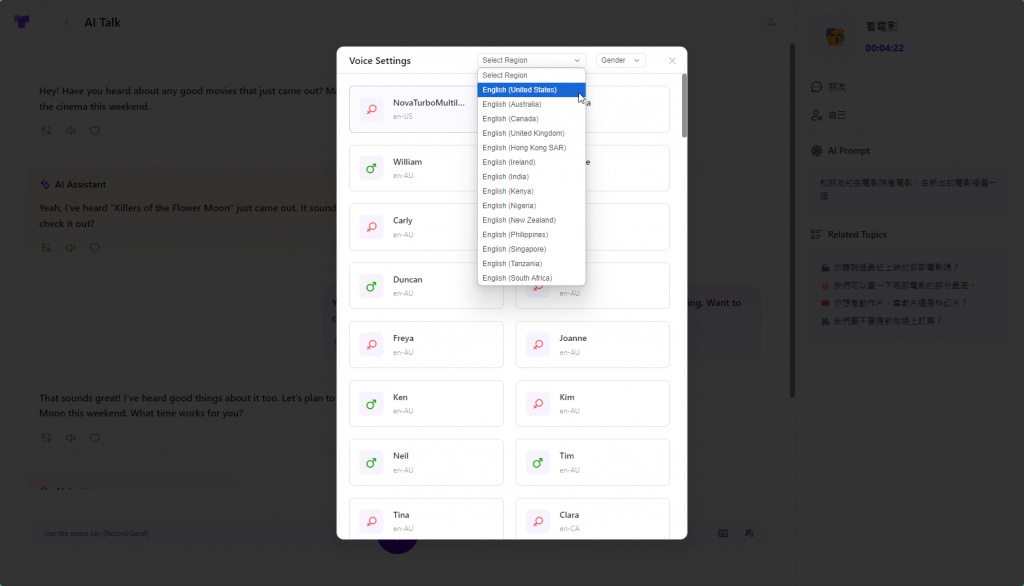Viewport: 1024px width, 586px height.
Task: Click female icon on Kim card
Action: (x=537, y=404)
